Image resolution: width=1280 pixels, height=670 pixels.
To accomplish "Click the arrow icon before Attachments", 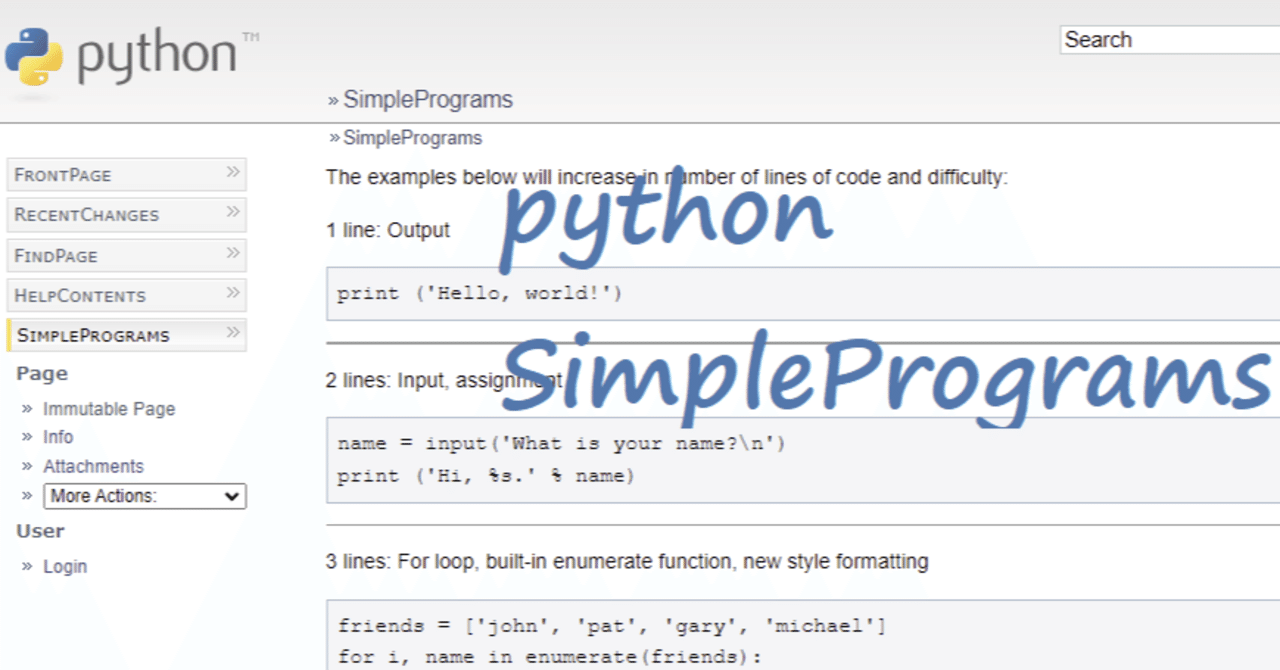I will pos(27,466).
